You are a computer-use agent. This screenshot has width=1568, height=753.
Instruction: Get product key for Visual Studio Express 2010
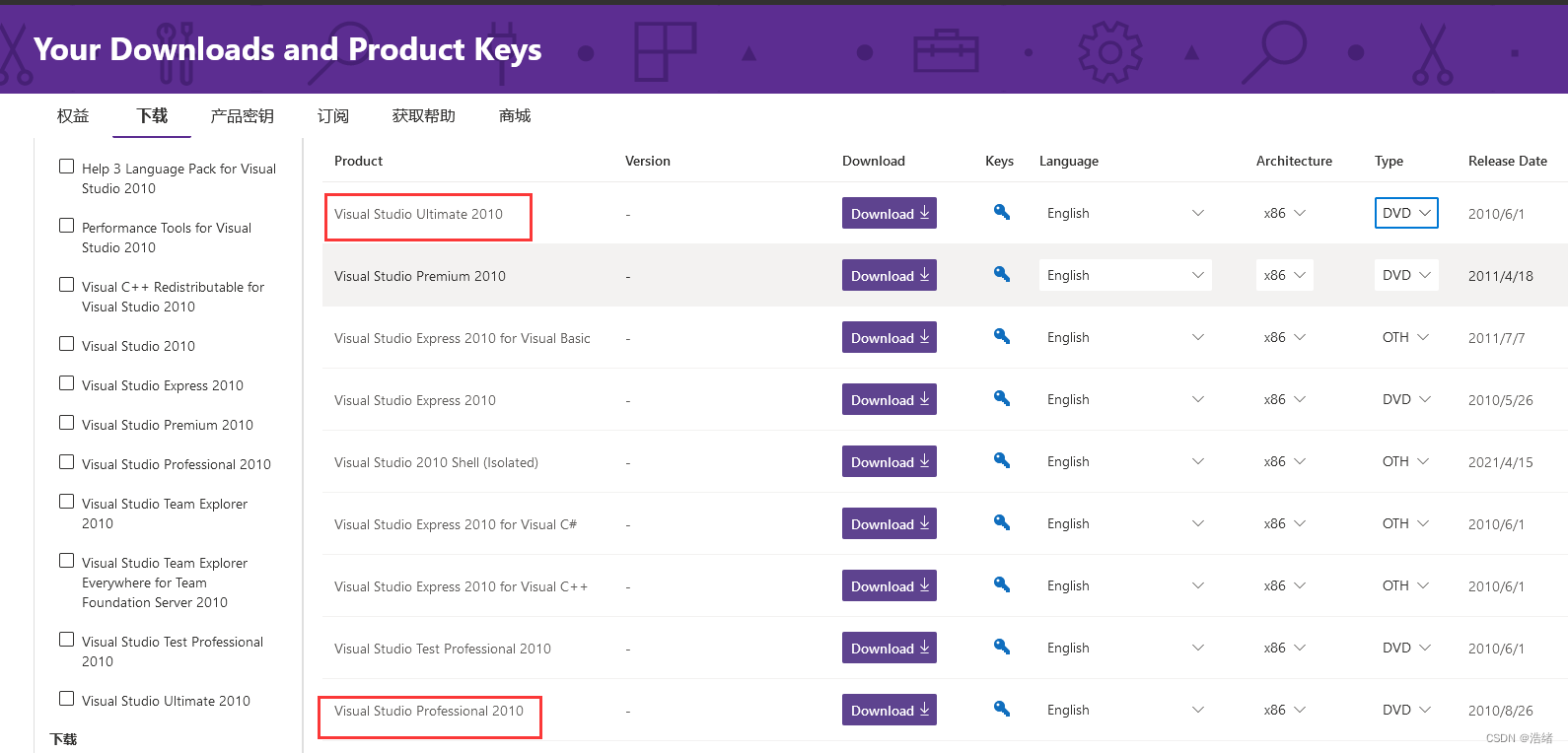1001,398
